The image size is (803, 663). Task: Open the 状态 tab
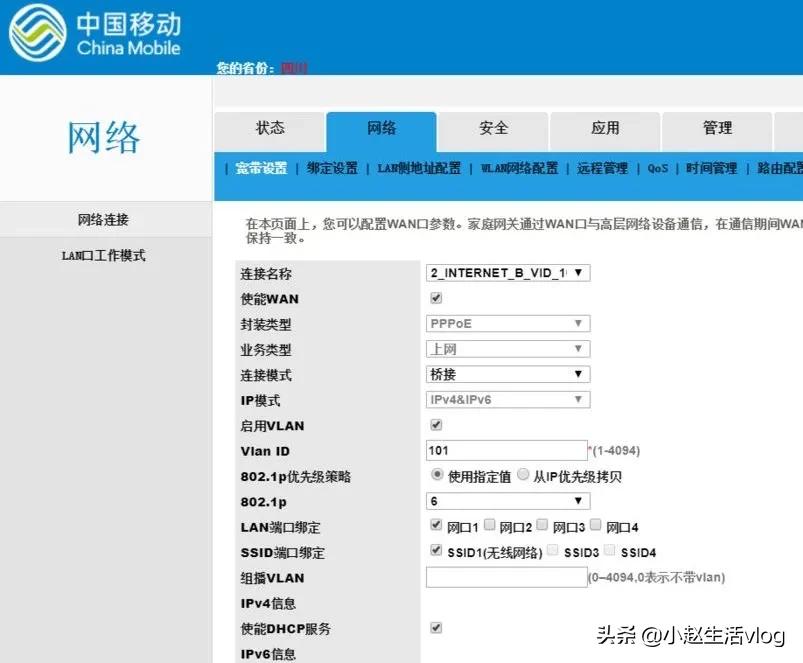point(270,128)
